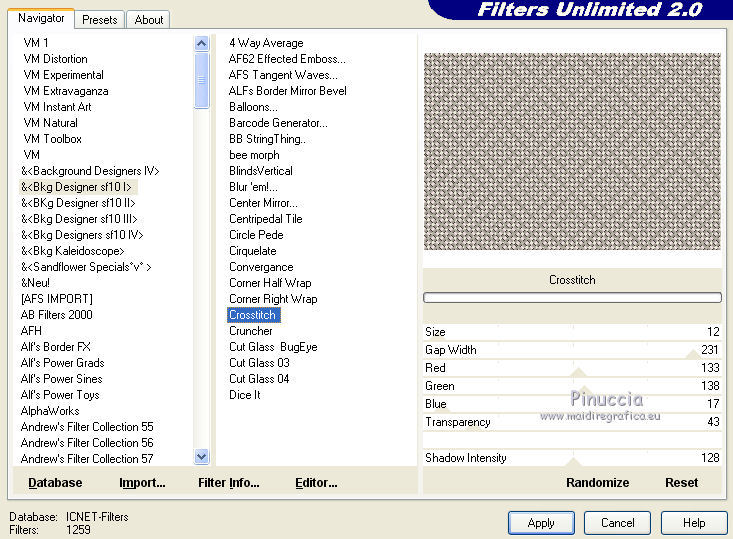Image resolution: width=733 pixels, height=539 pixels.
Task: Select &<Bkg Designer sf10 I> category
Action: [x=79, y=187]
